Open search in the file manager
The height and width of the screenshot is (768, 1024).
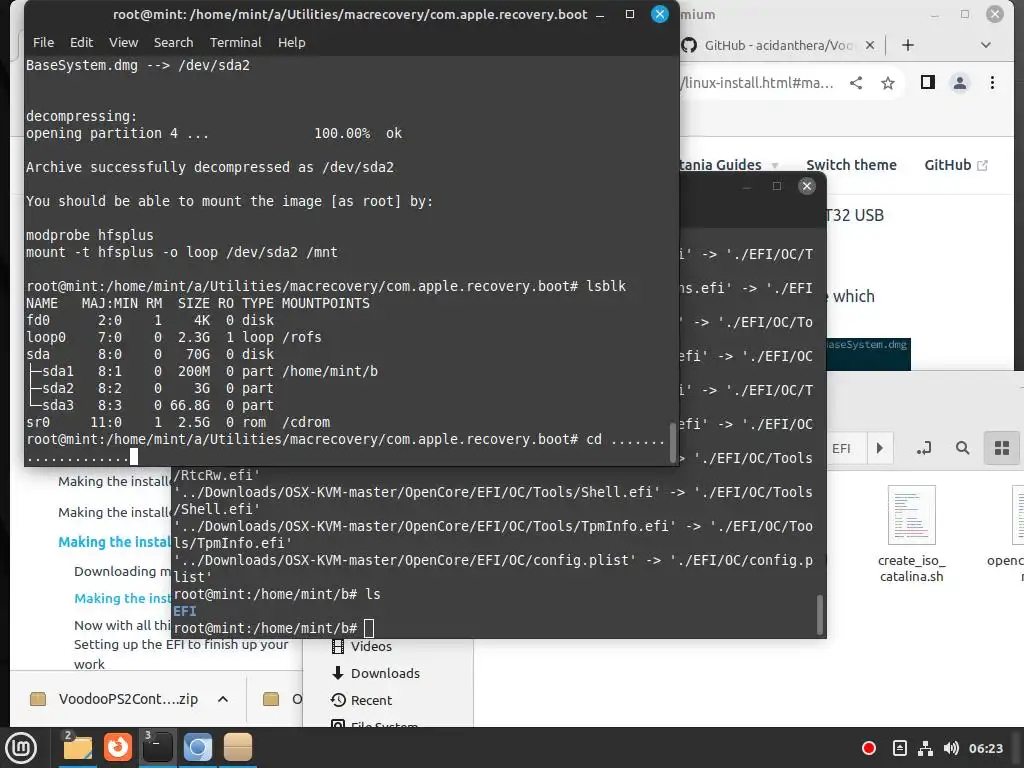(x=963, y=448)
